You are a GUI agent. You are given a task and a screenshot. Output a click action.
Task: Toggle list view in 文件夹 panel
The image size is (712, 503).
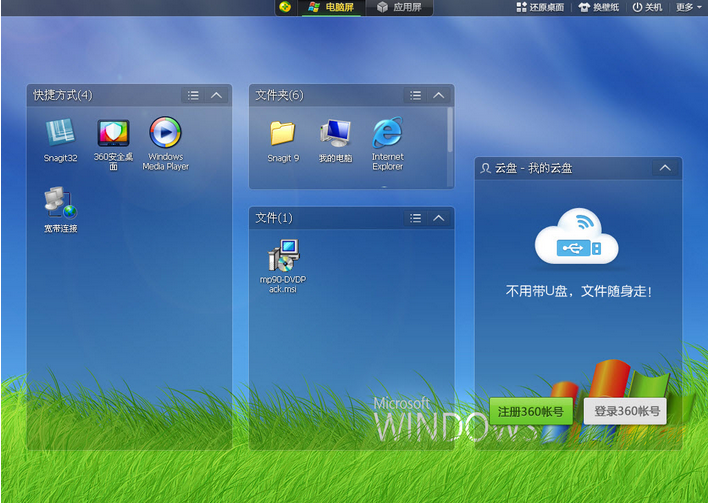[x=415, y=95]
